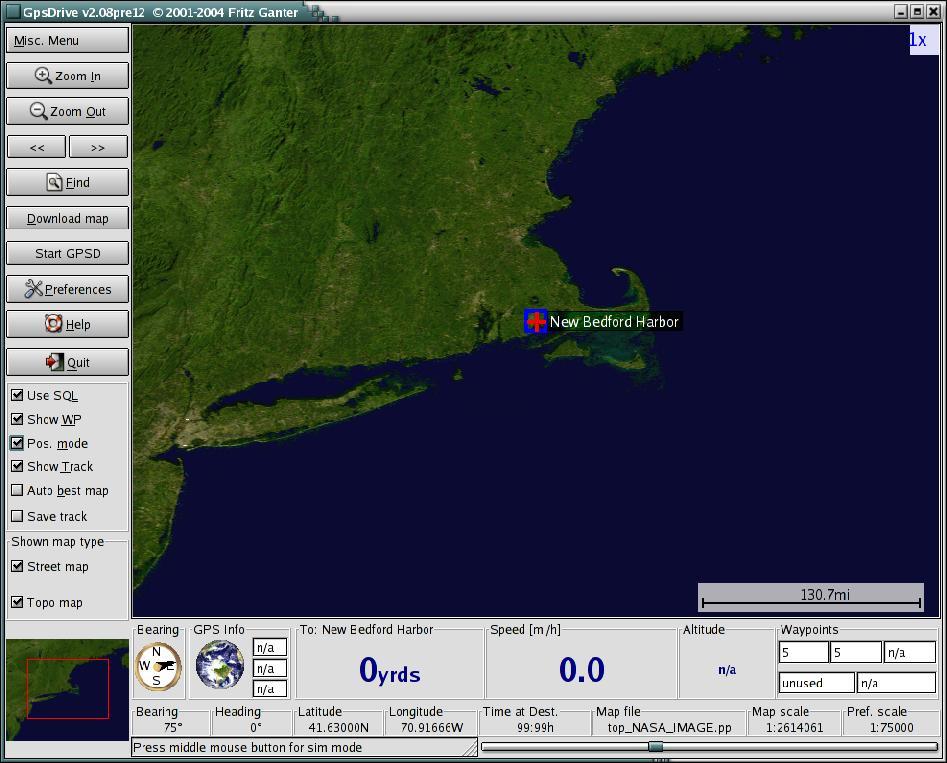Click the >> next scale button
Screen dimensions: 947x763
coord(98,147)
